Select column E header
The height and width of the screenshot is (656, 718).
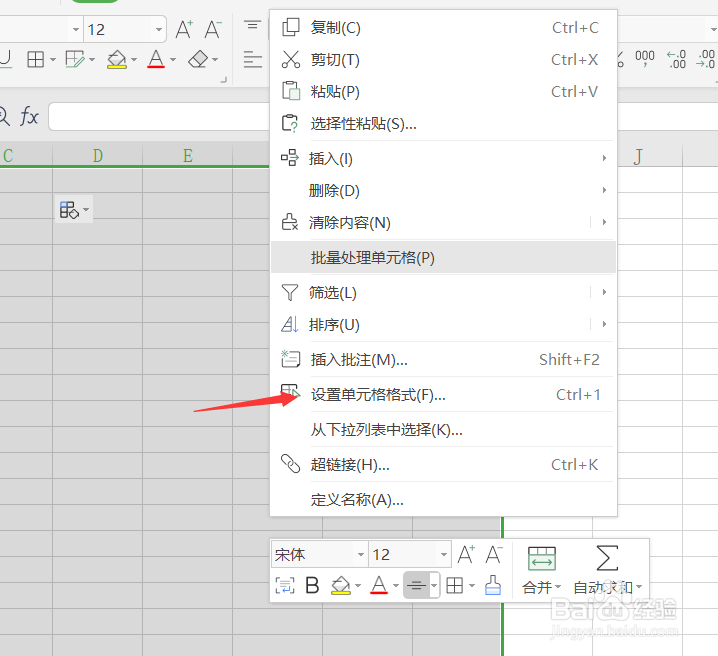pyautogui.click(x=188, y=156)
